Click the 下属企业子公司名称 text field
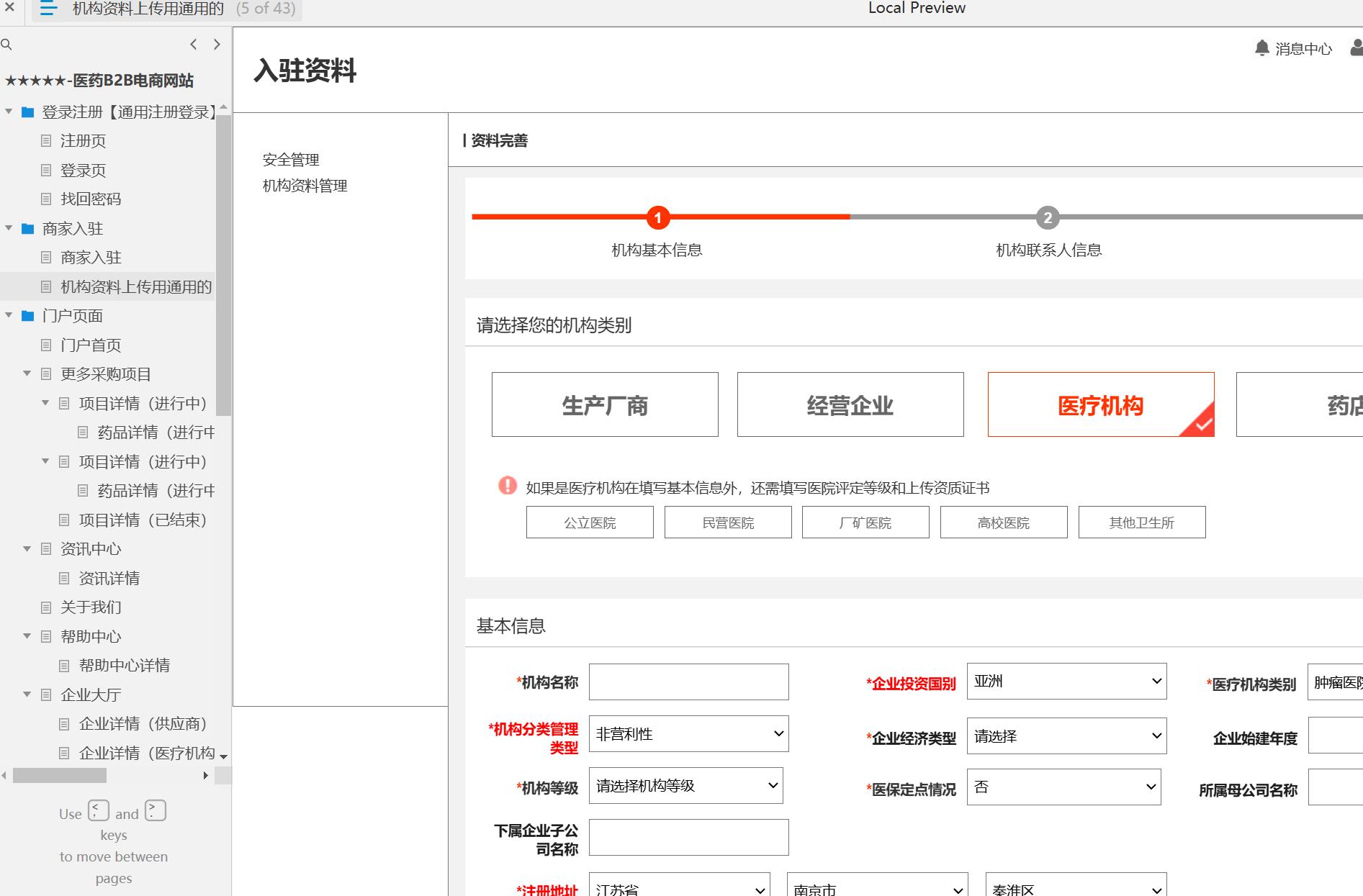This screenshot has height=896, width=1363. tap(688, 838)
